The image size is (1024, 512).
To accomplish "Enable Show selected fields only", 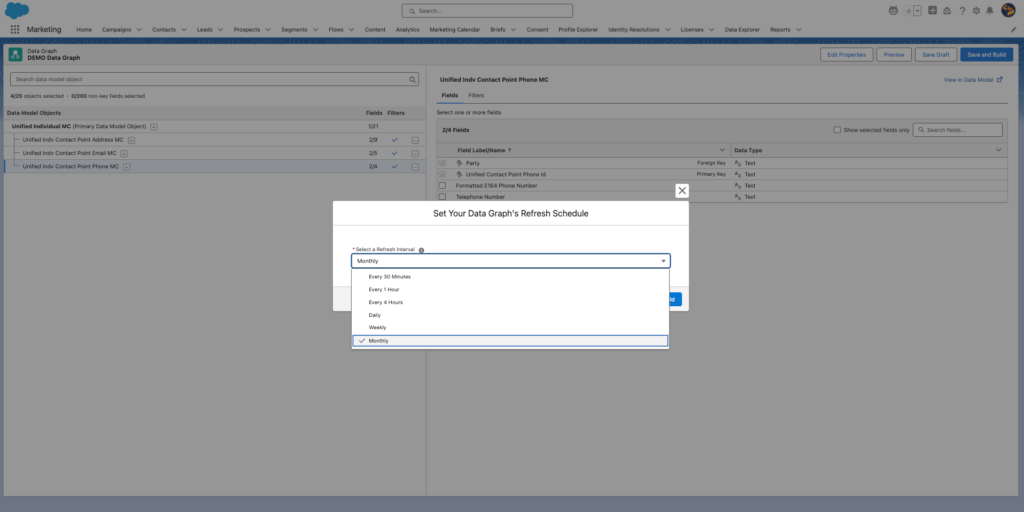I will tap(837, 130).
